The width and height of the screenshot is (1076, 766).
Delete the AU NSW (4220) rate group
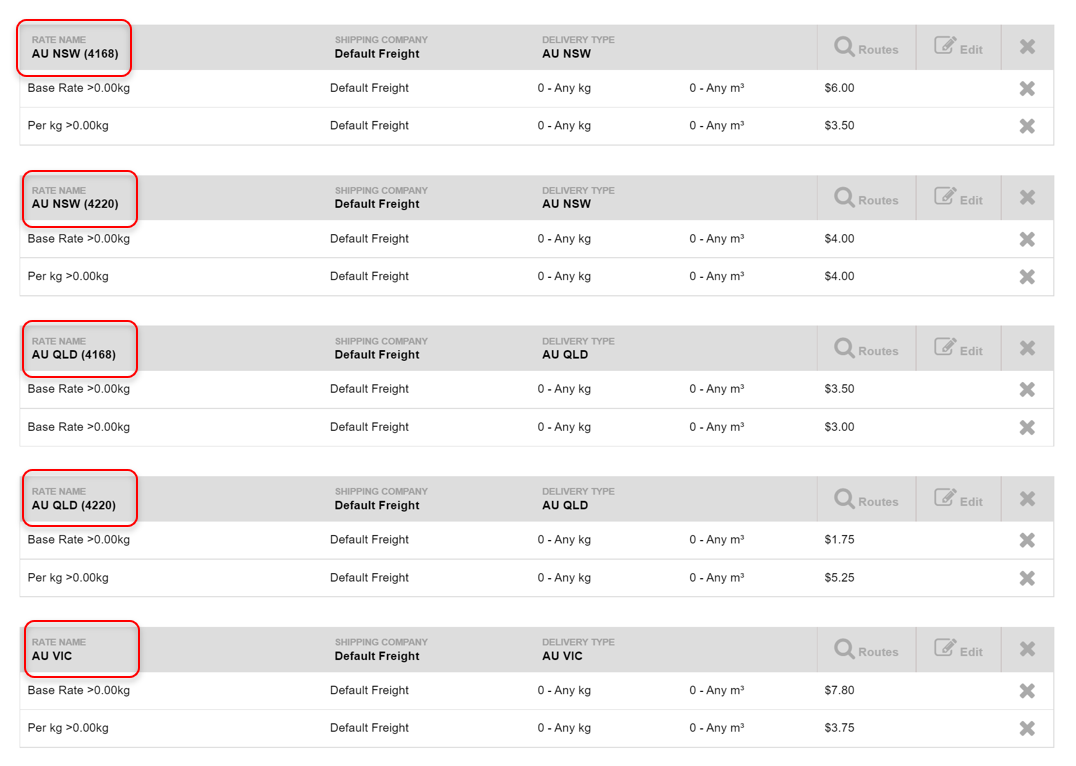[x=1027, y=198]
